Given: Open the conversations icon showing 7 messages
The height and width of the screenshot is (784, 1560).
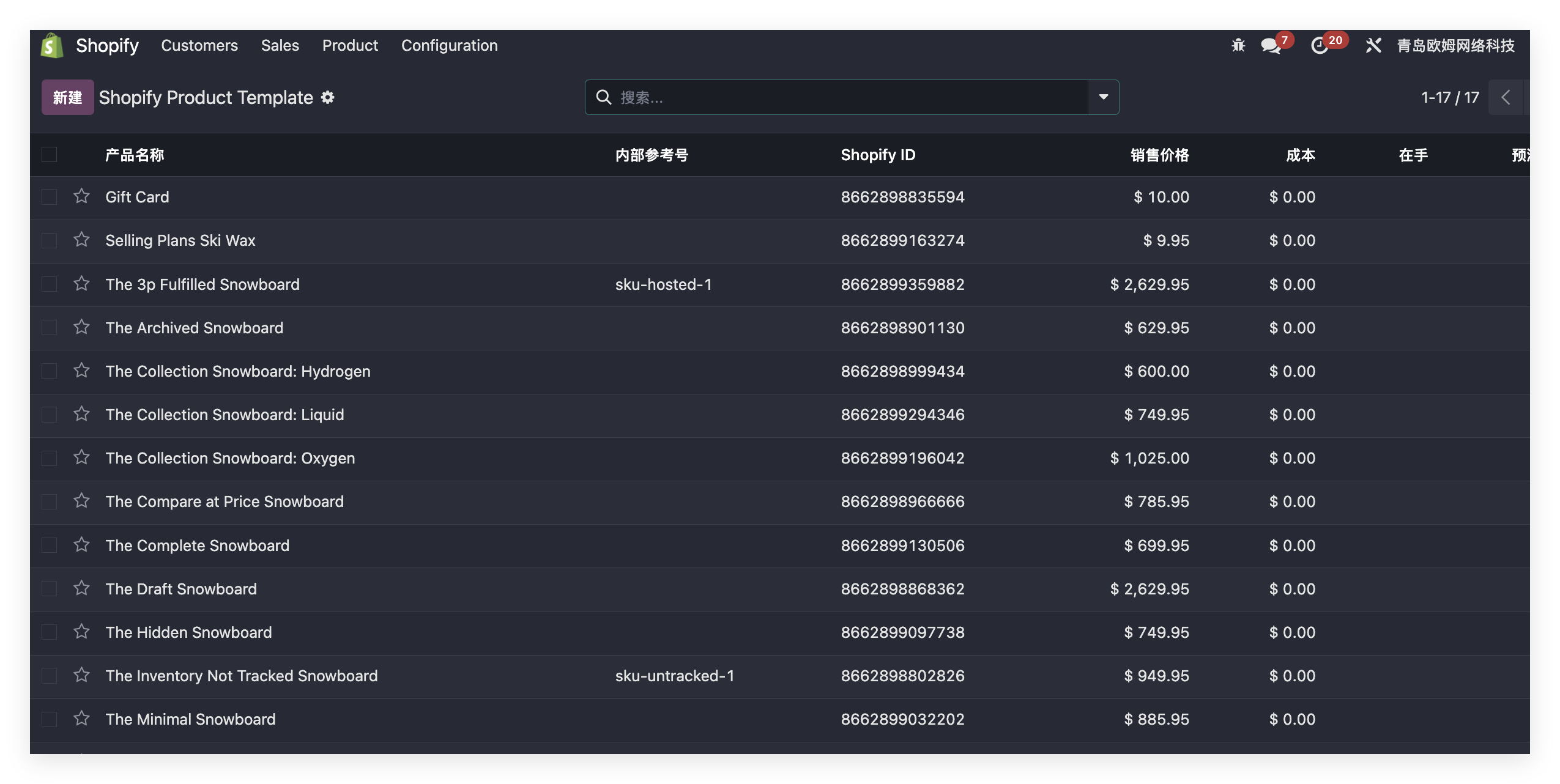Looking at the screenshot, I should point(1271,46).
